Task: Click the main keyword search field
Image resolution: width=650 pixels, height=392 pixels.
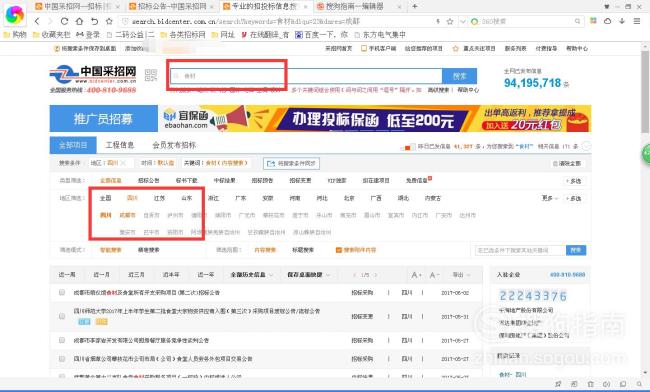Action: click(x=306, y=76)
